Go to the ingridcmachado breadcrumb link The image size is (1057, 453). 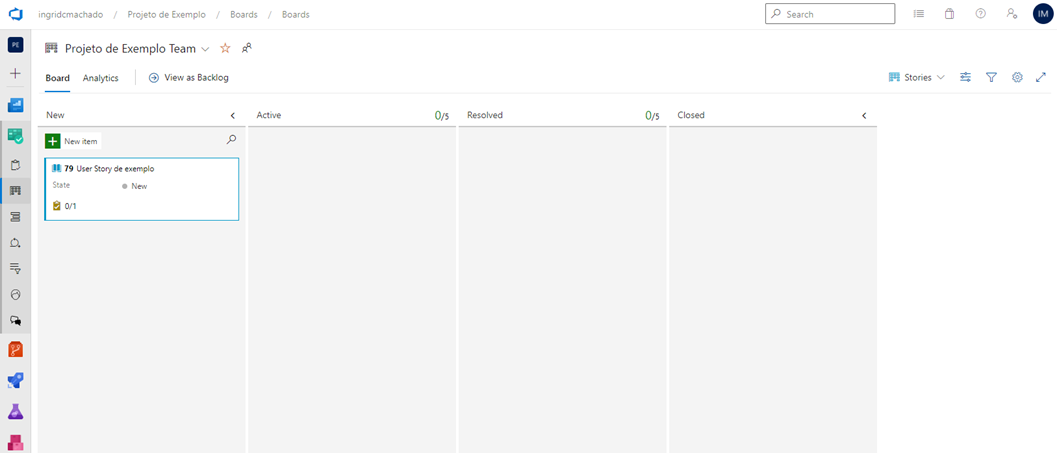(71, 14)
